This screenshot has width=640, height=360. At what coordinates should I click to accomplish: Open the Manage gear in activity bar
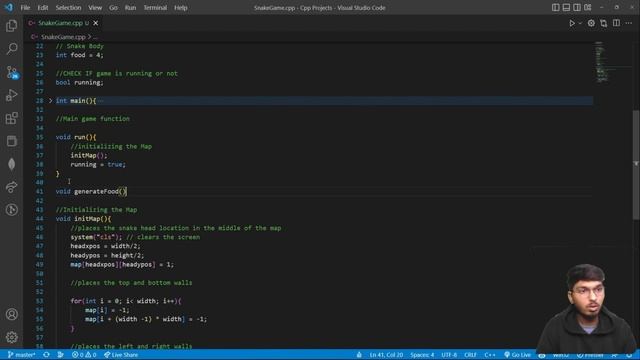(x=11, y=337)
